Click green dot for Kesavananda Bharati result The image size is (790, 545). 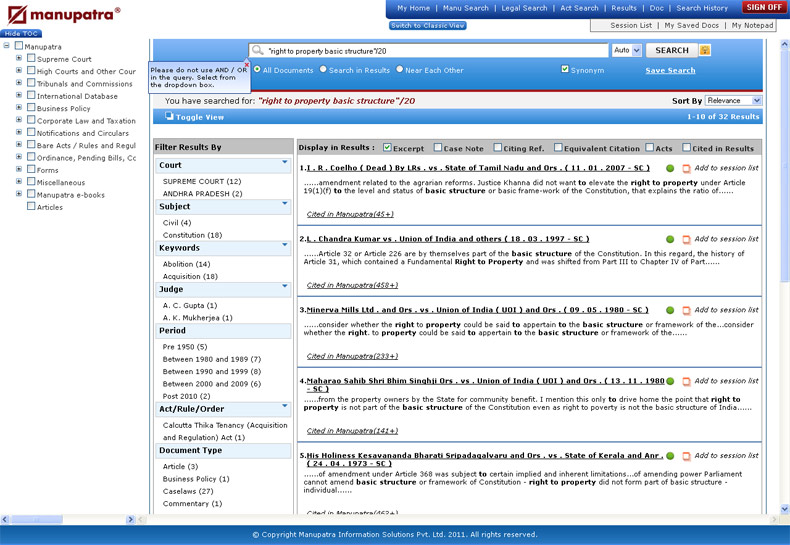pyautogui.click(x=670, y=456)
